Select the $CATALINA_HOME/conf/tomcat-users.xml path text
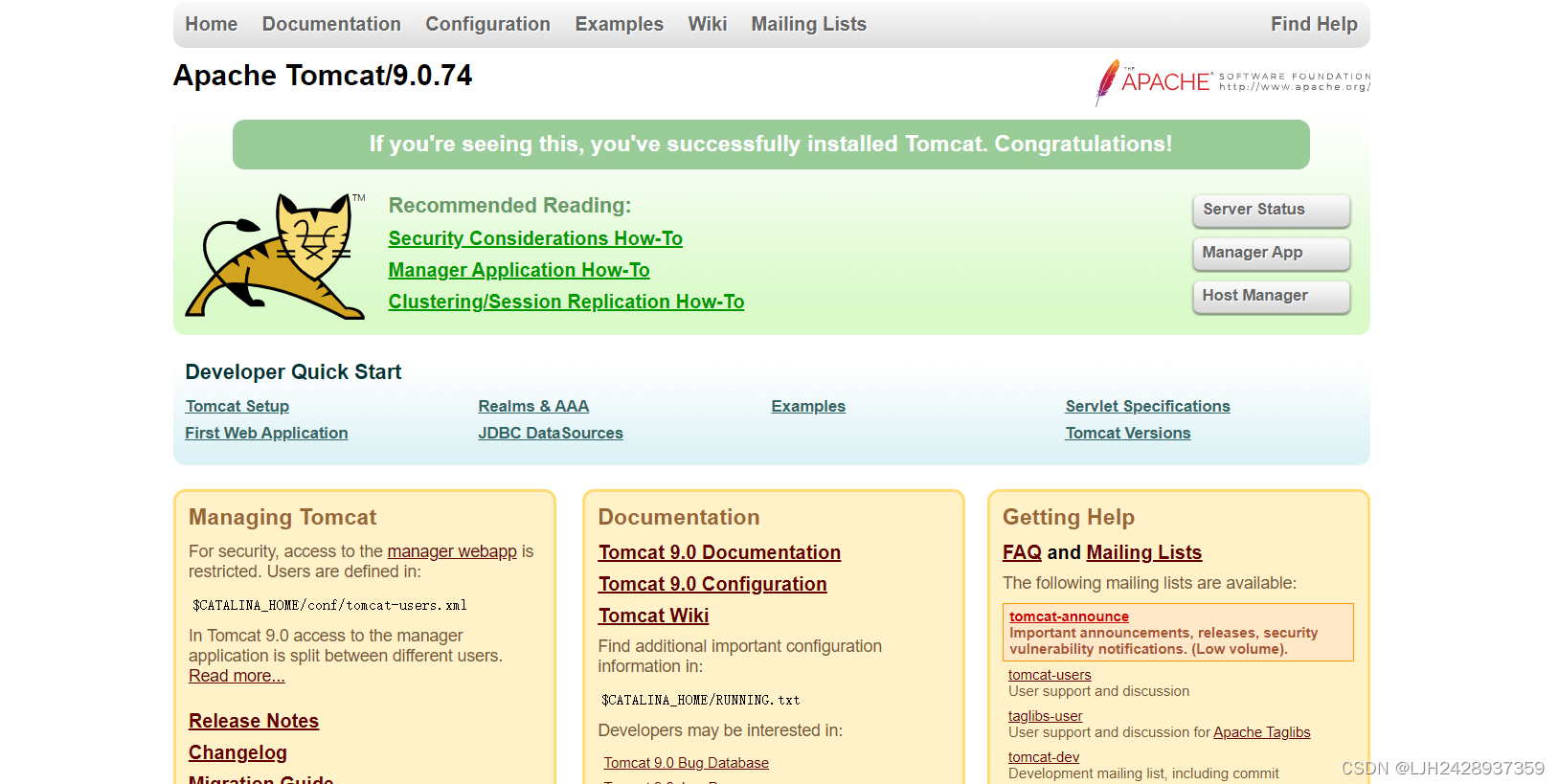 tap(329, 605)
